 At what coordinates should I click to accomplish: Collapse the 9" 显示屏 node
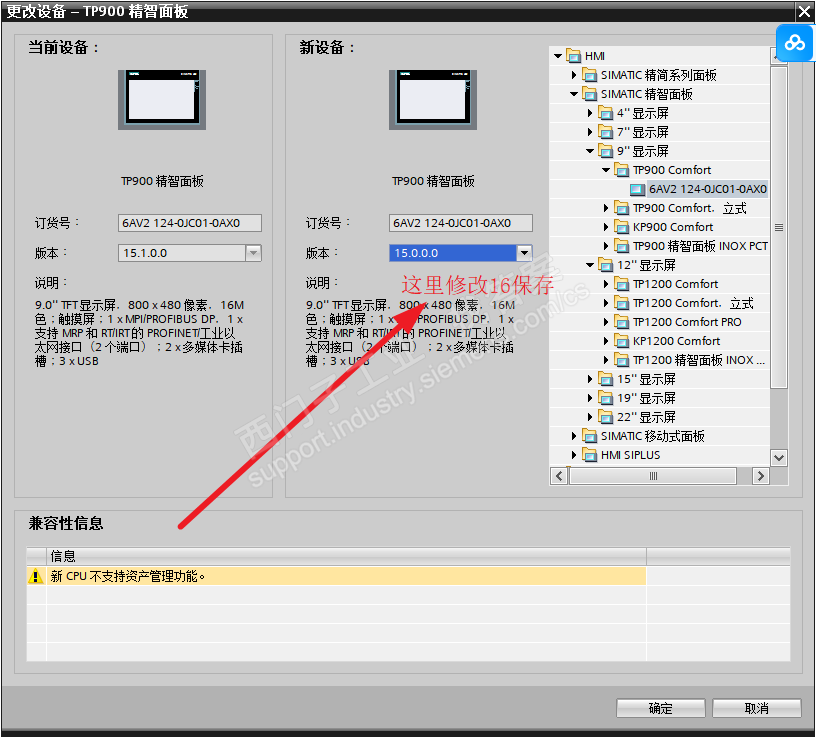click(x=590, y=151)
